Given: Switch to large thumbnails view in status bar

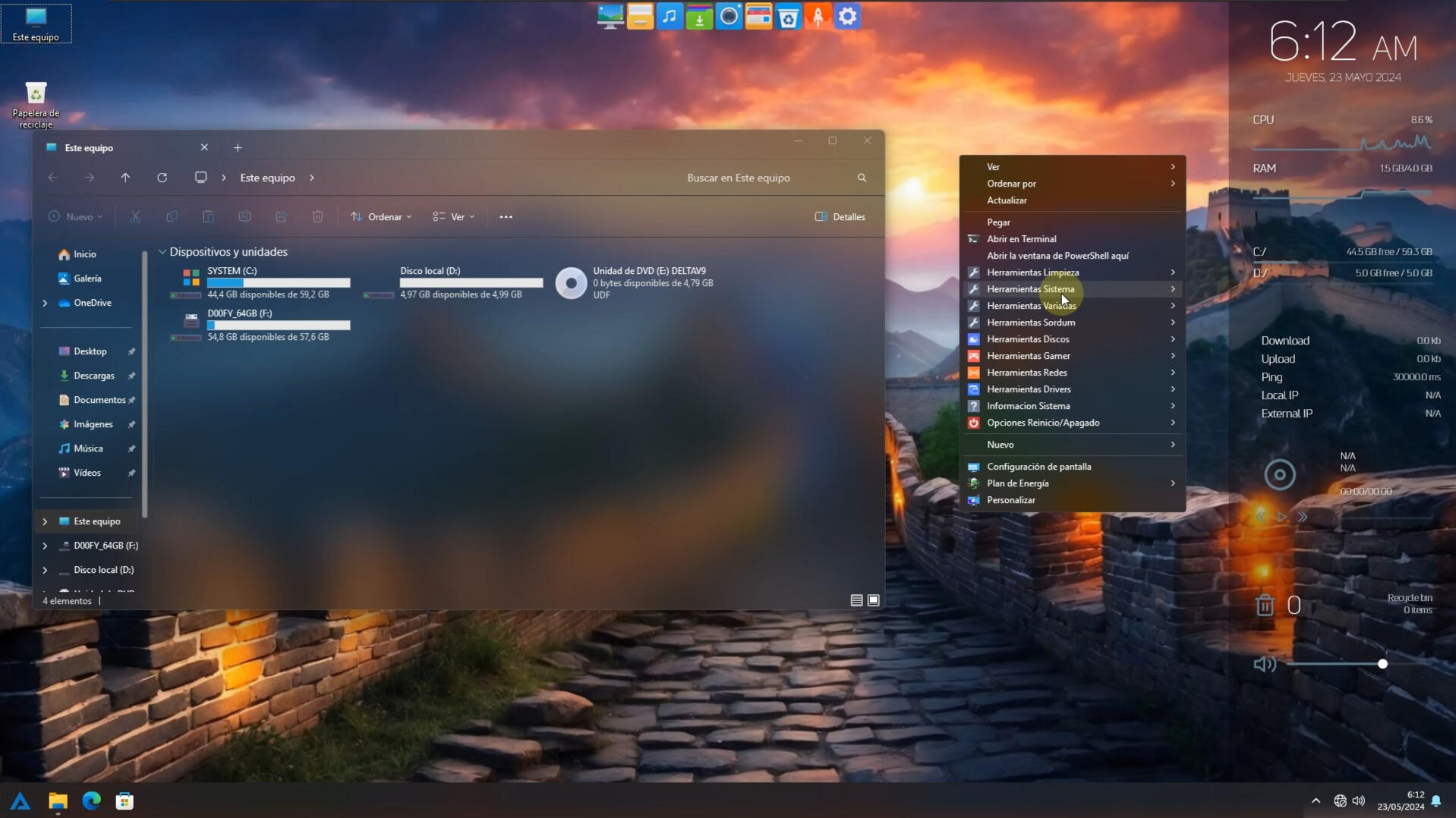Looking at the screenshot, I should pos(874,600).
